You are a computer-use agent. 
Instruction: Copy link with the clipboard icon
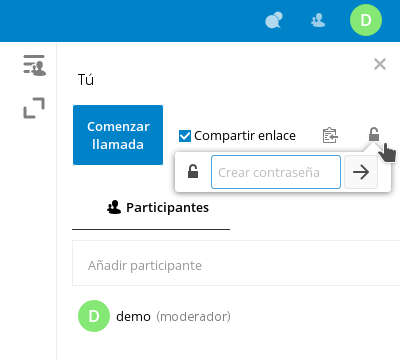(x=330, y=135)
